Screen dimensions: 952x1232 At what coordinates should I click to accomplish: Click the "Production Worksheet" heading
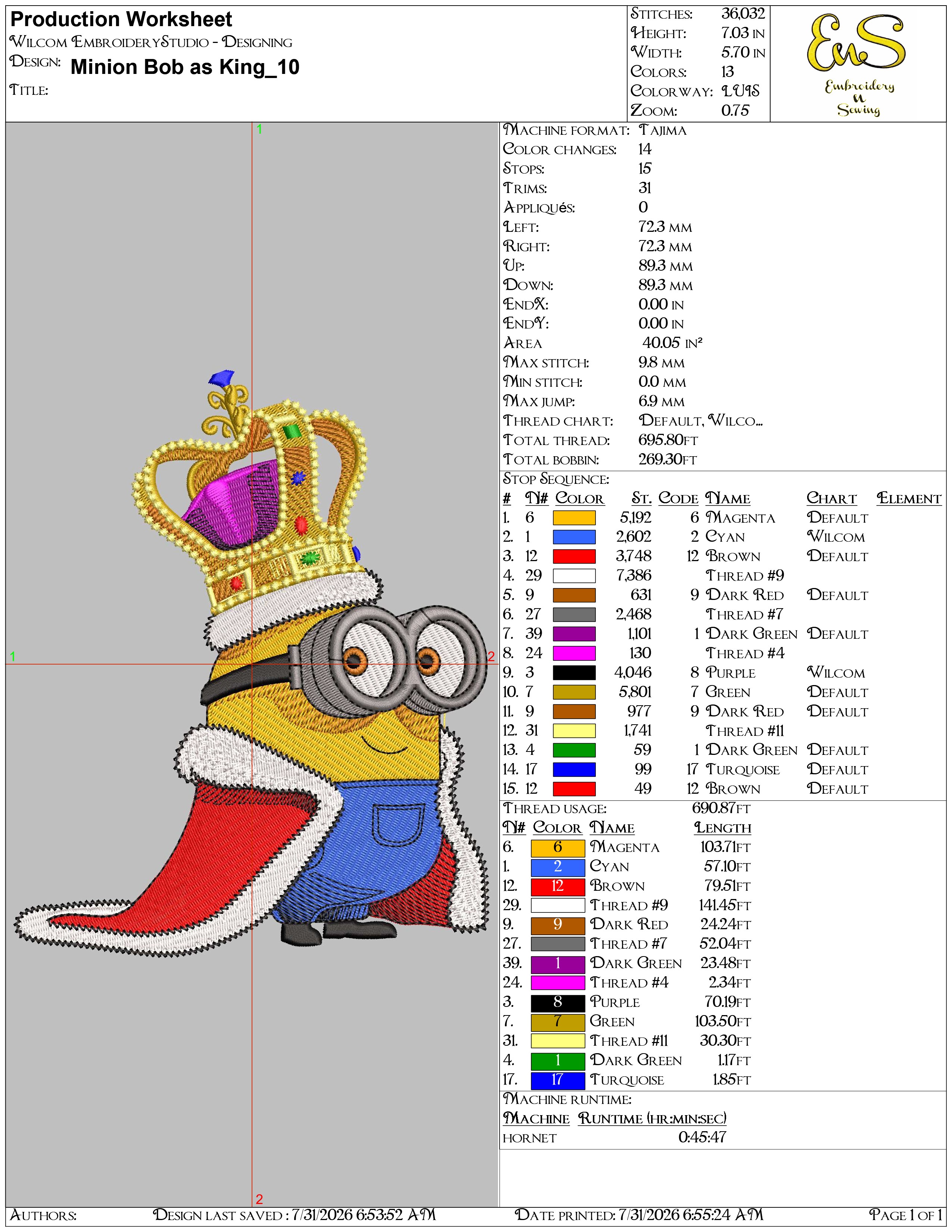[121, 20]
